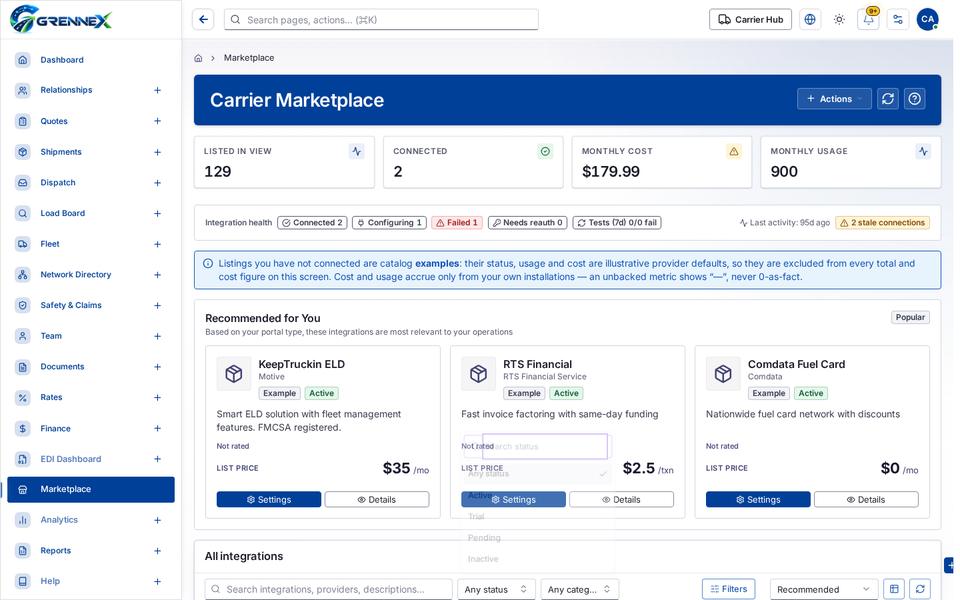The height and width of the screenshot is (600, 960).
Task: View KeepTruckin ELD Details
Action: click(x=377, y=500)
